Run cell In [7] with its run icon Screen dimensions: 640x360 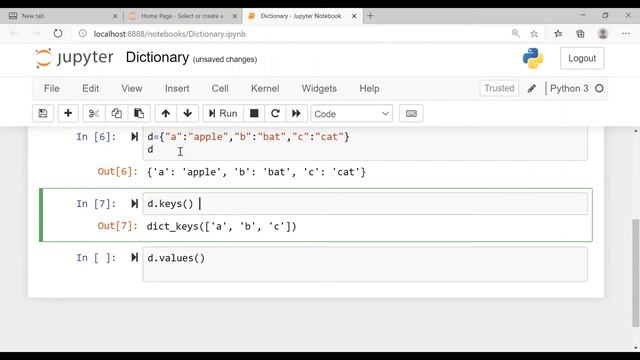pos(134,203)
